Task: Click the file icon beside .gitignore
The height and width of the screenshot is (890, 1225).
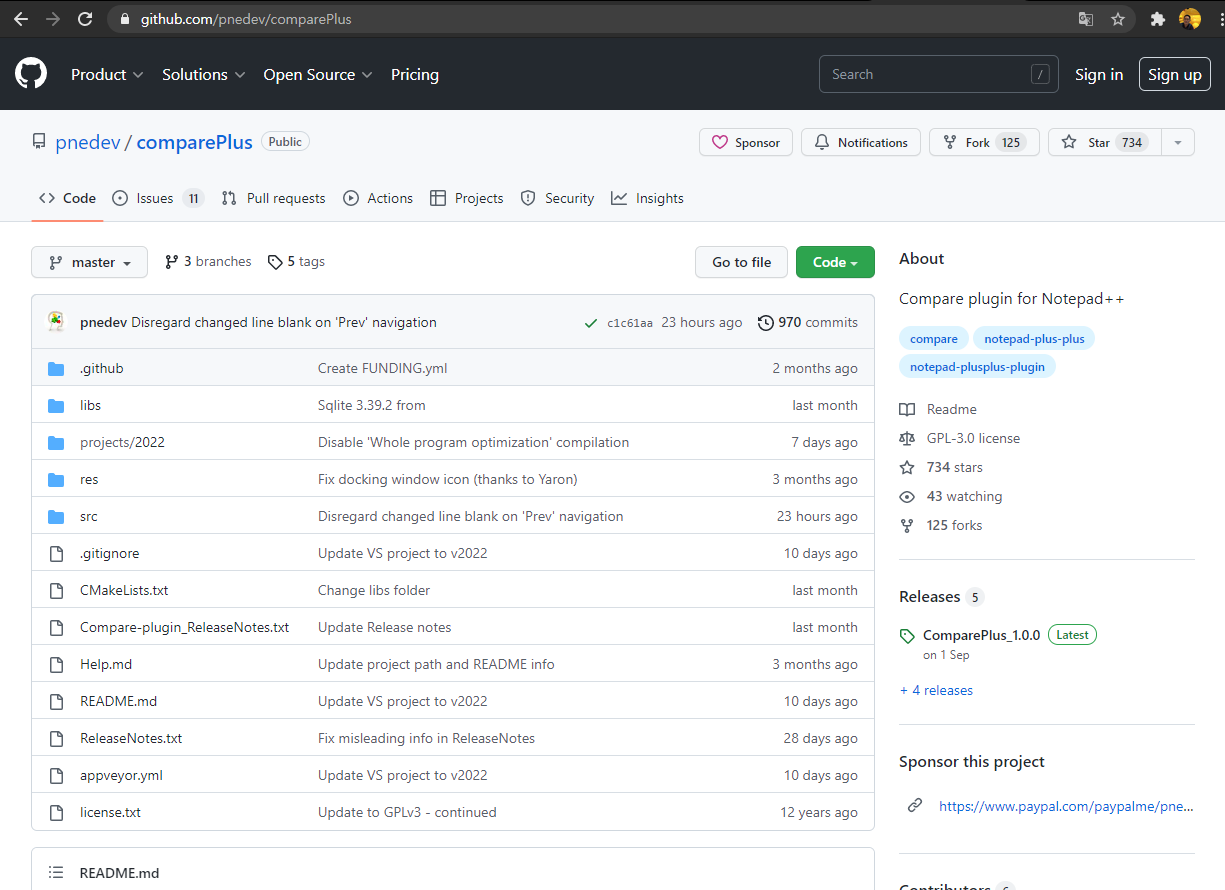Action: click(x=56, y=553)
